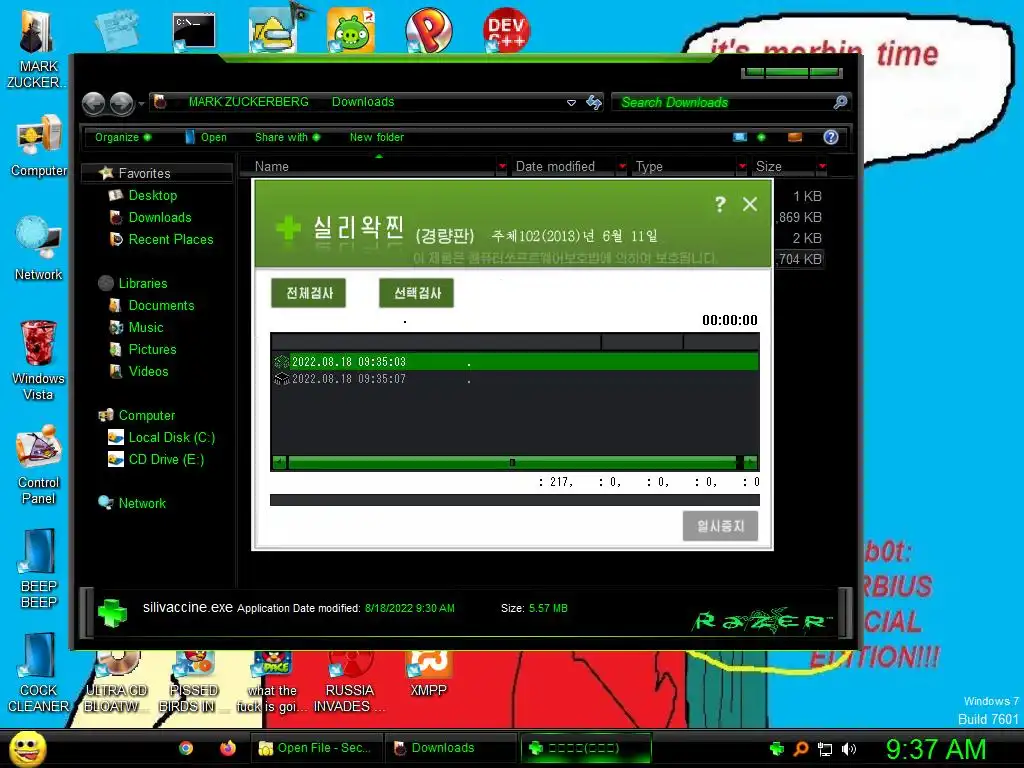Click the Explorer back arrow button
Viewport: 1024px width, 768px height.
pos(93,103)
